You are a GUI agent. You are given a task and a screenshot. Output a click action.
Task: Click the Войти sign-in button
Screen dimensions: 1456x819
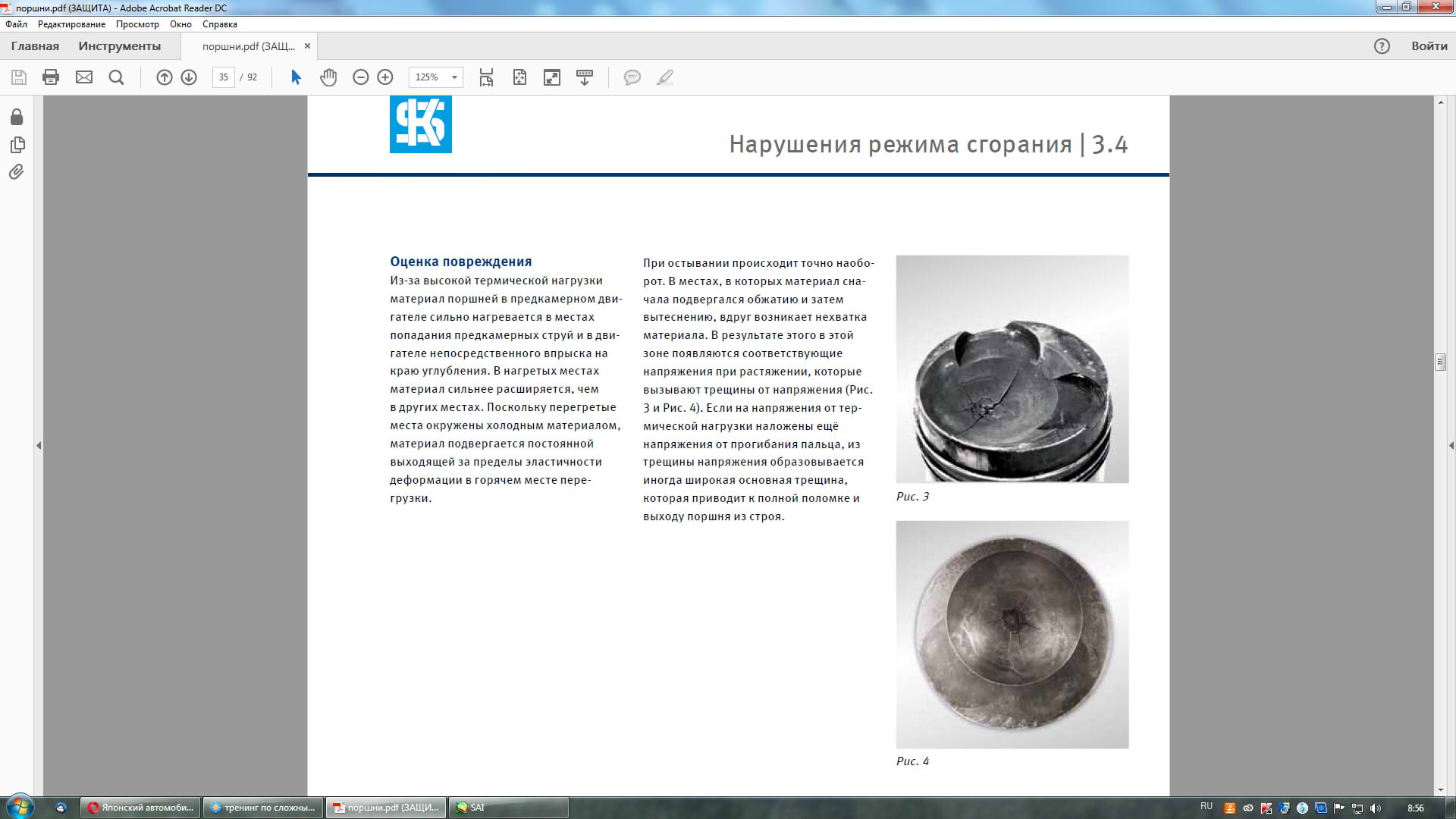click(x=1429, y=46)
